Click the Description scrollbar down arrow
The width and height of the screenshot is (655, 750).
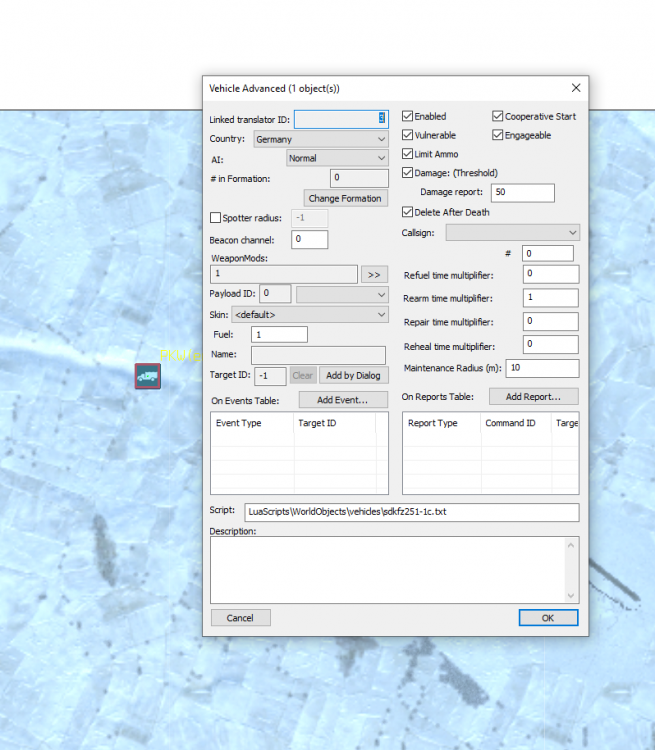(572, 596)
